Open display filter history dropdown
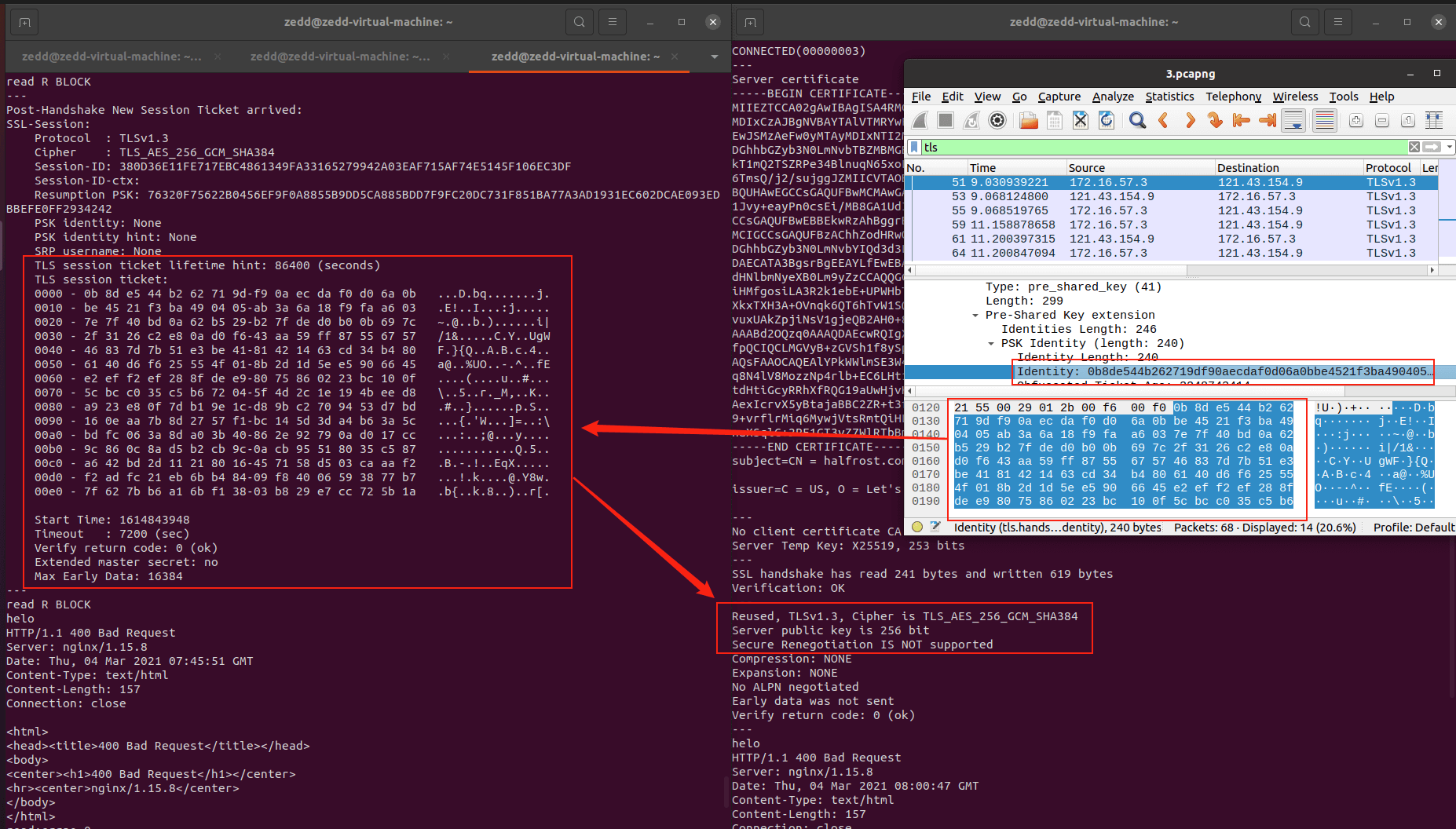Image resolution: width=1456 pixels, height=829 pixels. pos(1450,147)
